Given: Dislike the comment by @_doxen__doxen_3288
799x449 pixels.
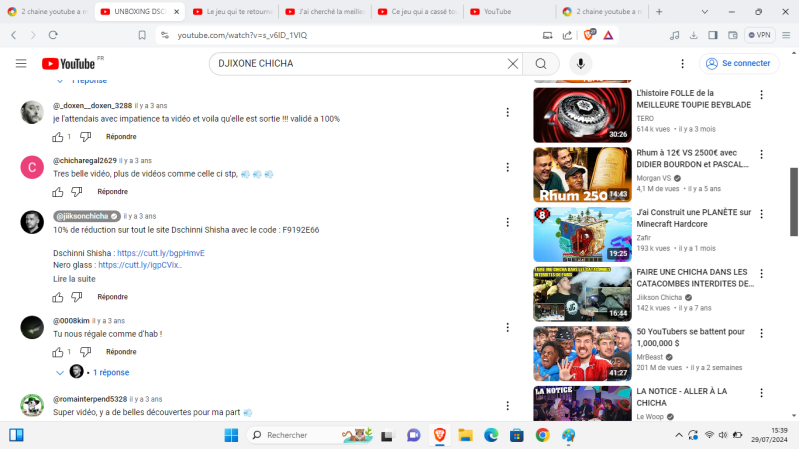Looking at the screenshot, I should [x=86, y=137].
